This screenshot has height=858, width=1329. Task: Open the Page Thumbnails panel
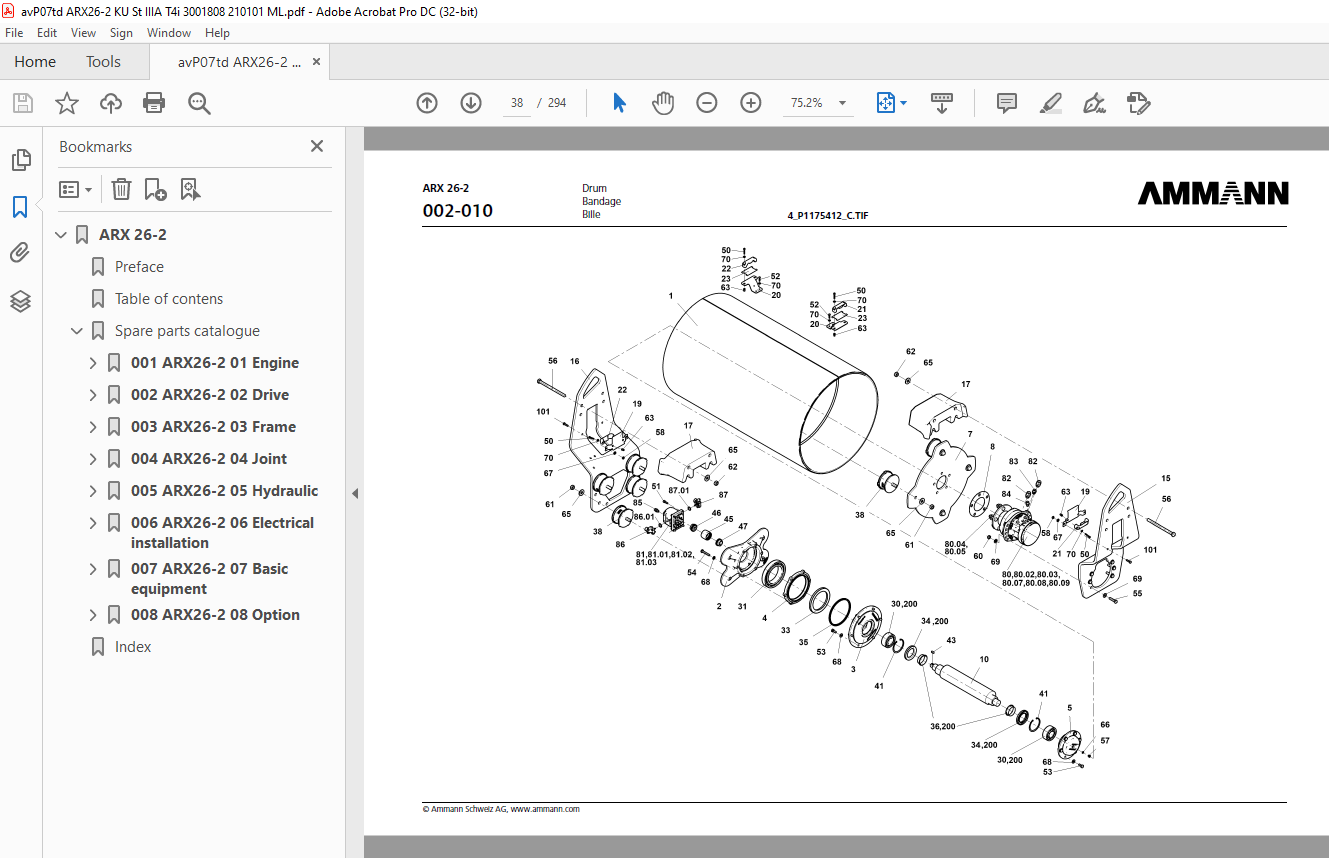(20, 160)
